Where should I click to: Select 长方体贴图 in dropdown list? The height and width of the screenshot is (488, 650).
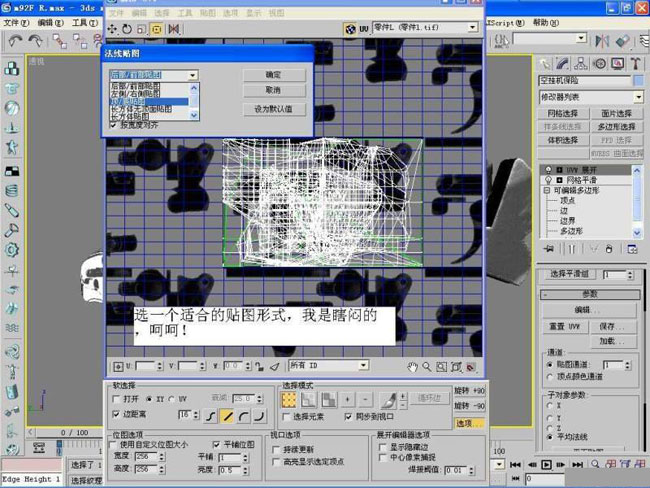point(149,117)
